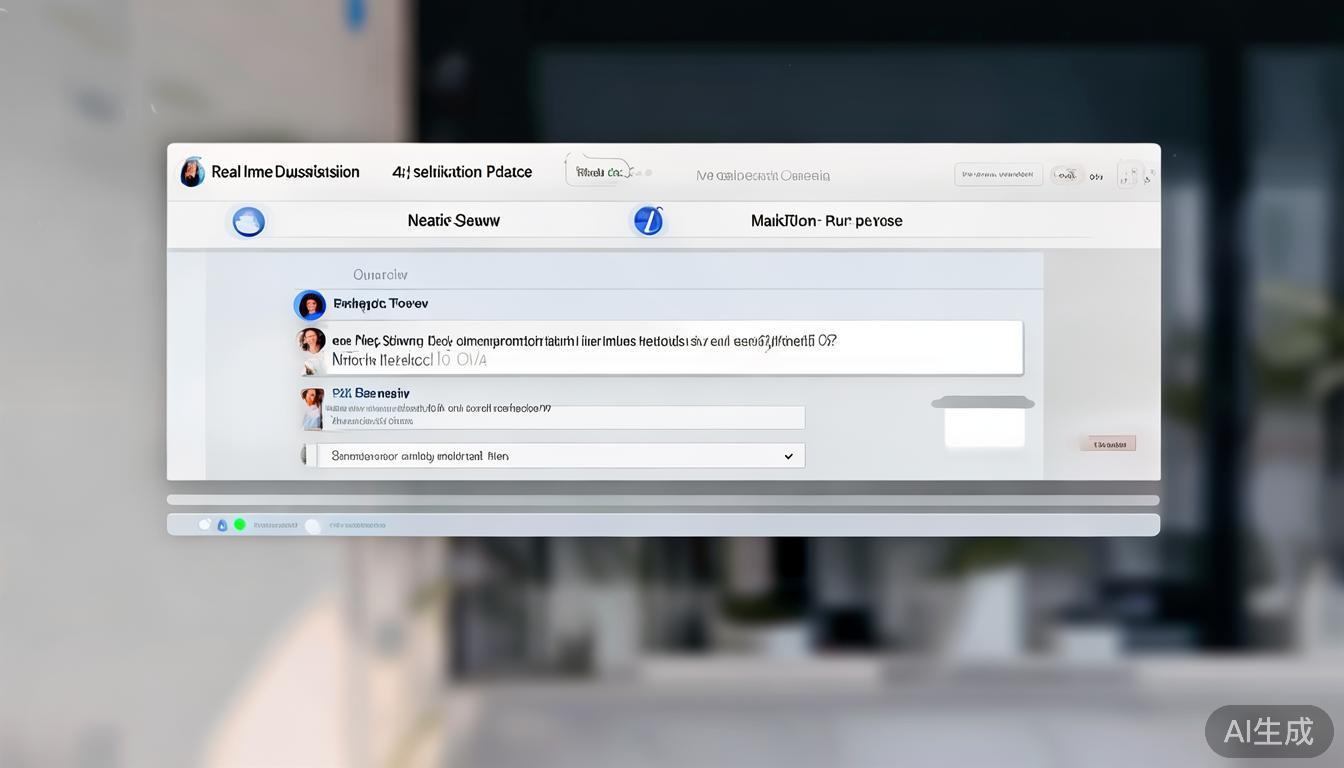Toggle the white circle in middle of bottom bar
This screenshot has height=768, width=1344.
tap(313, 525)
